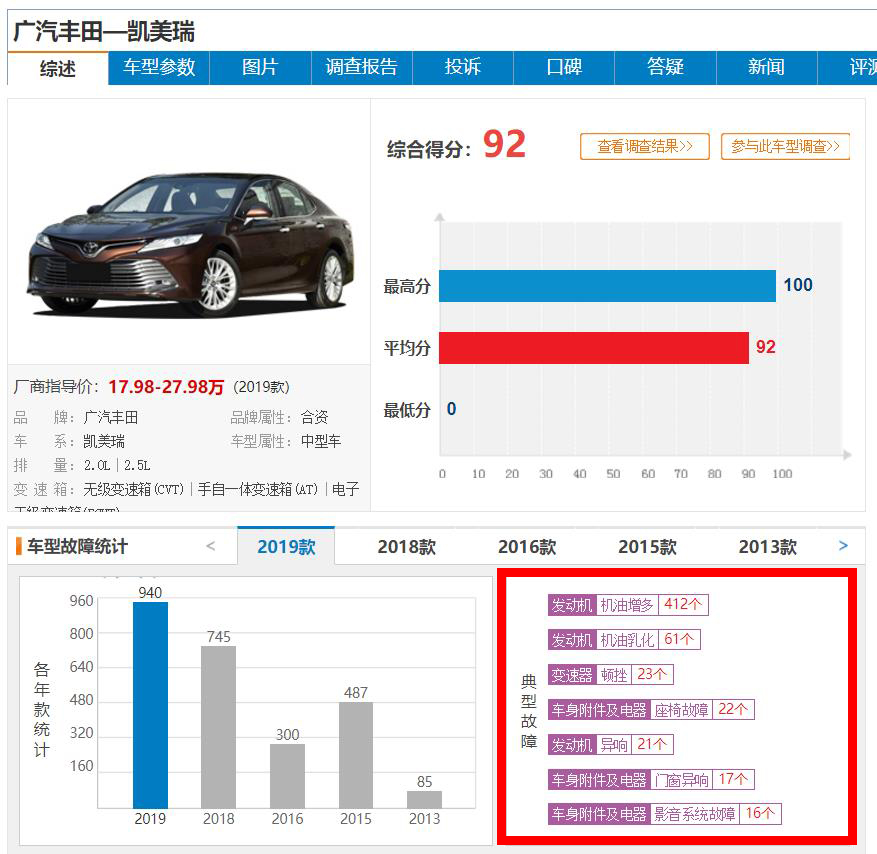
Task: Click the 查看调查结果>> button
Action: 645,147
